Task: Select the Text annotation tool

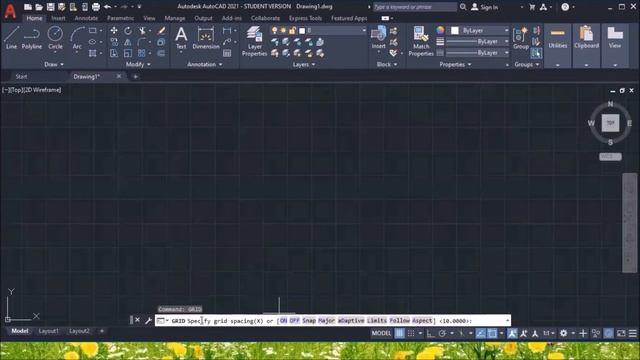Action: 181,38
